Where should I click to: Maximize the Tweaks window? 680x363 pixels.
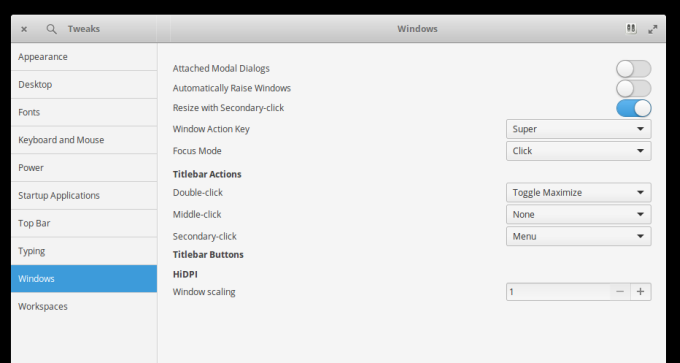point(653,29)
